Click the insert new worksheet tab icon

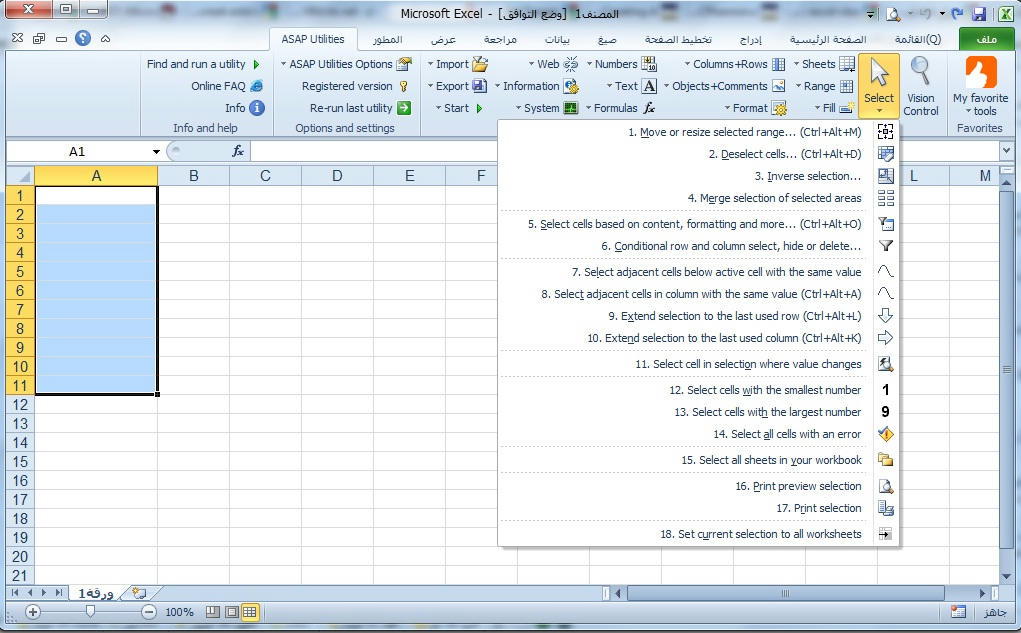139,593
